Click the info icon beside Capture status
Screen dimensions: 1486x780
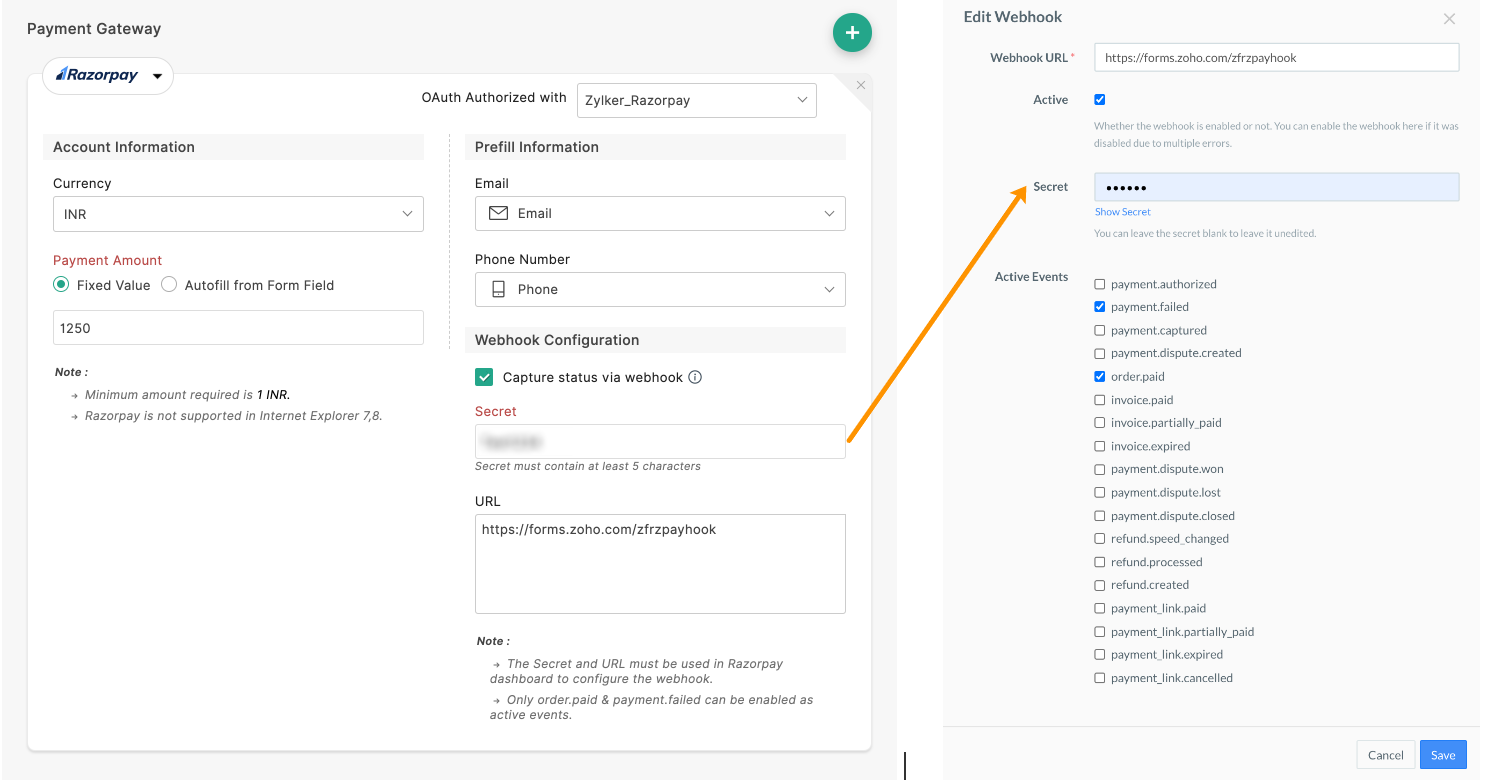[695, 377]
